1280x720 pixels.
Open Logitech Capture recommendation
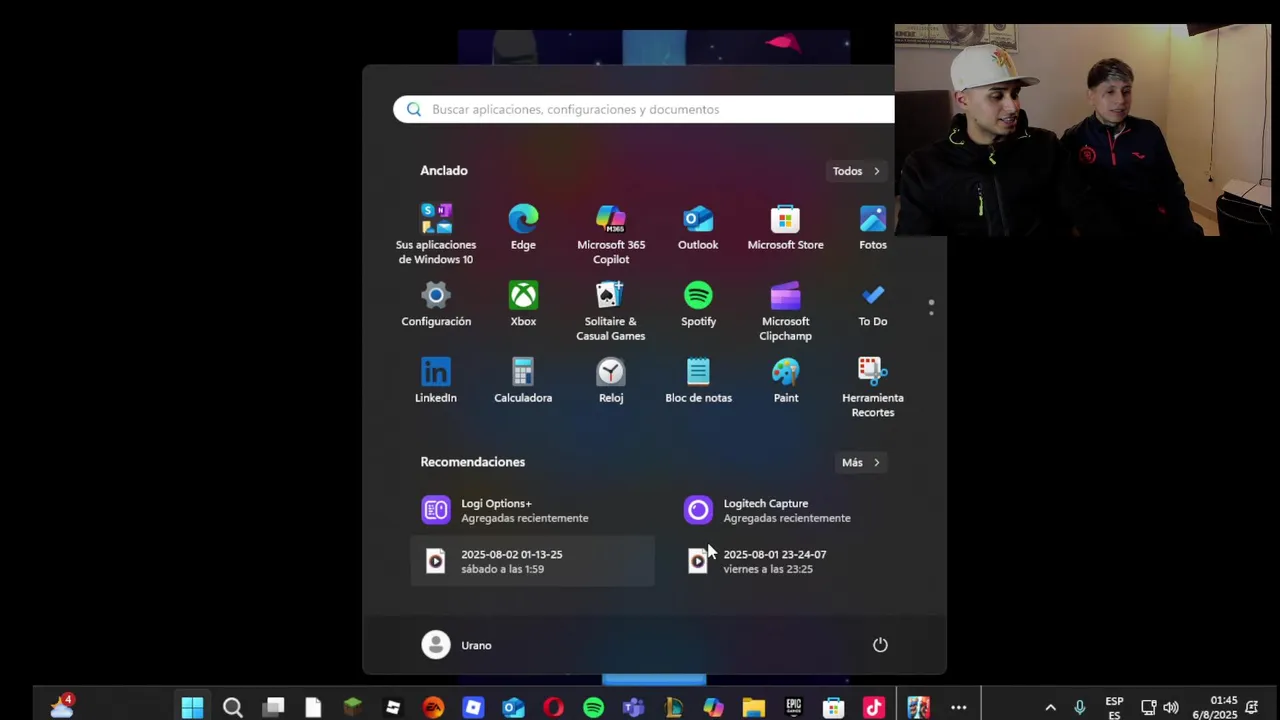795,510
